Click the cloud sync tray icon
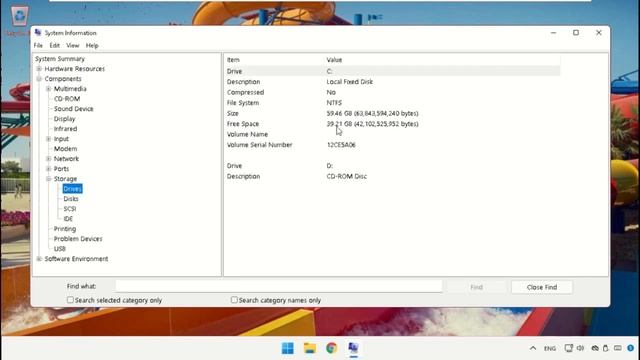 tap(595, 348)
